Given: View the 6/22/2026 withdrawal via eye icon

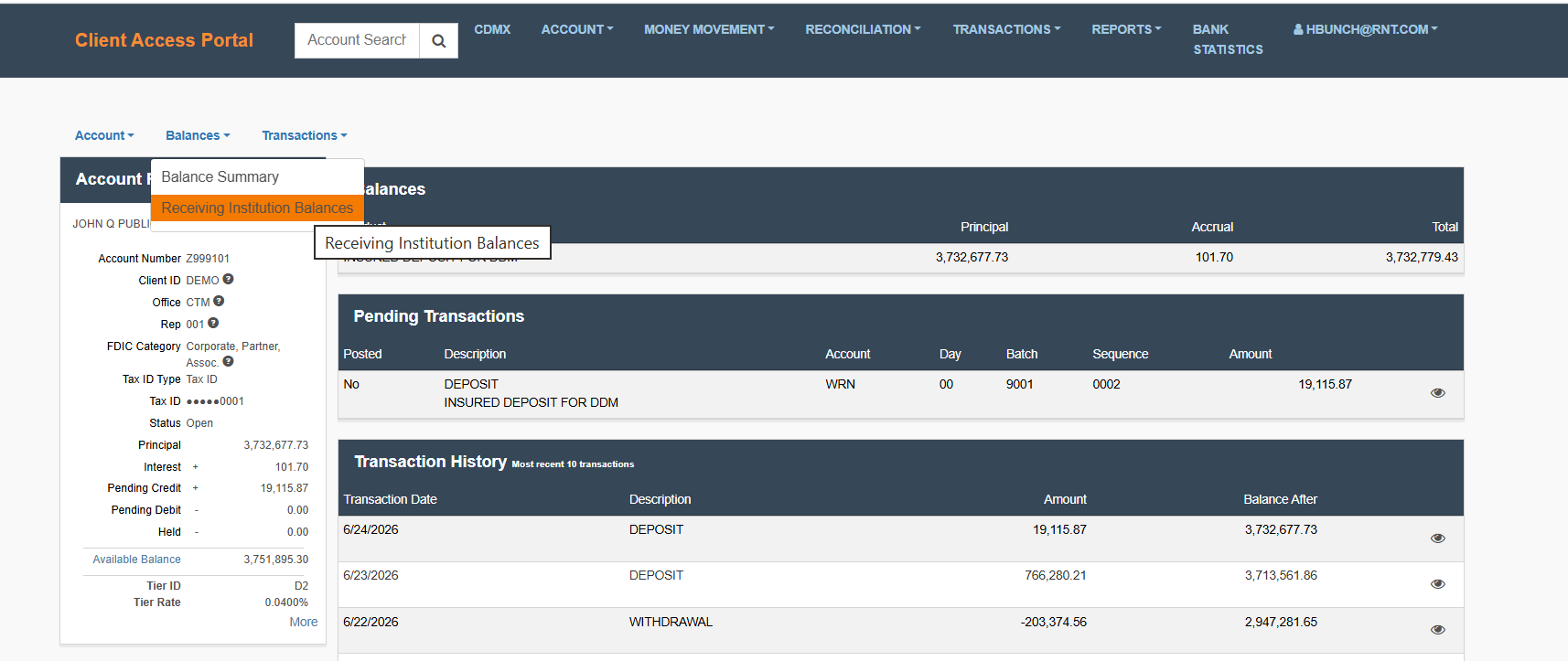Looking at the screenshot, I should 1438,630.
